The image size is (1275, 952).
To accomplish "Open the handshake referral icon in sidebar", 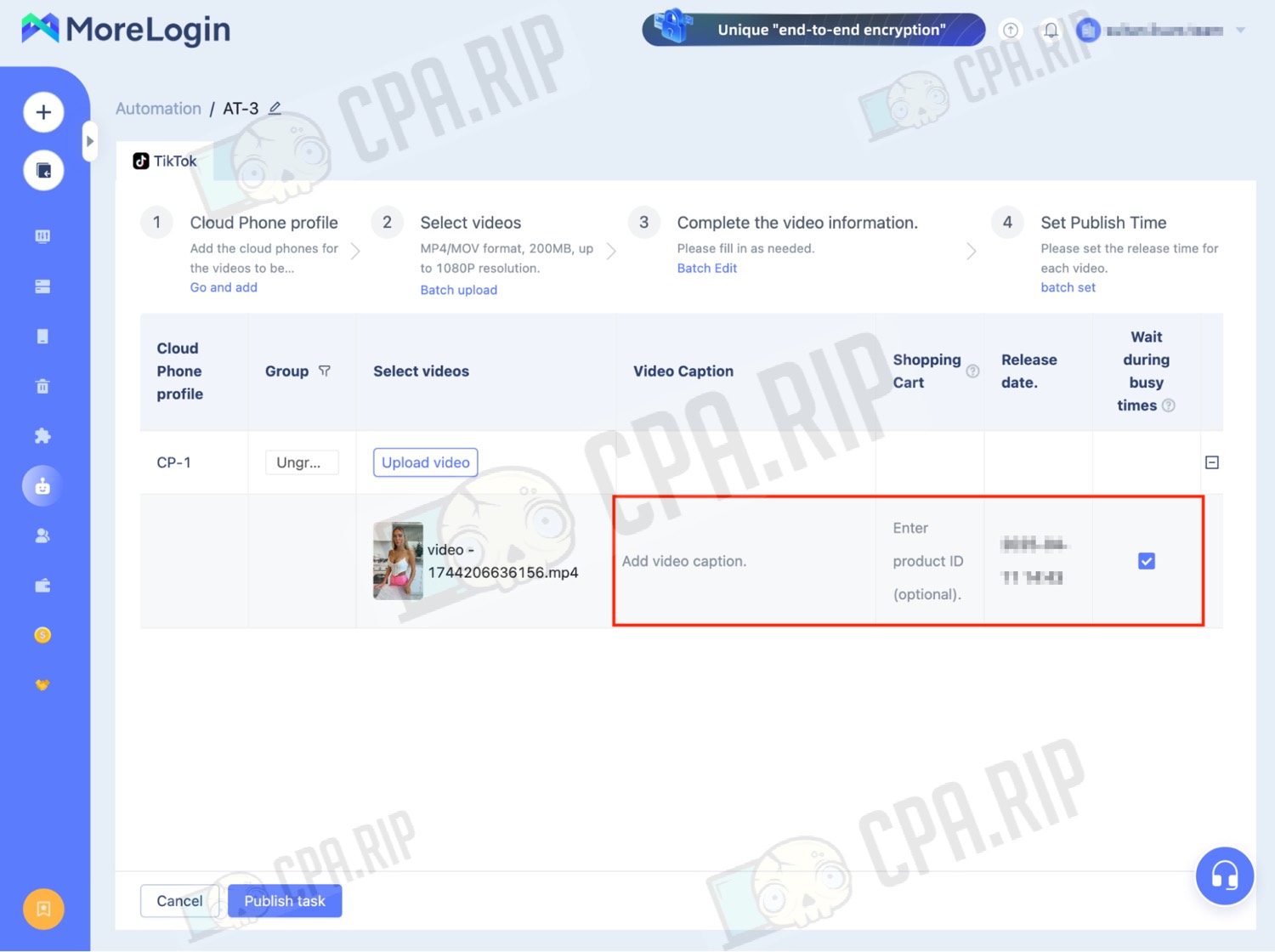I will (42, 685).
